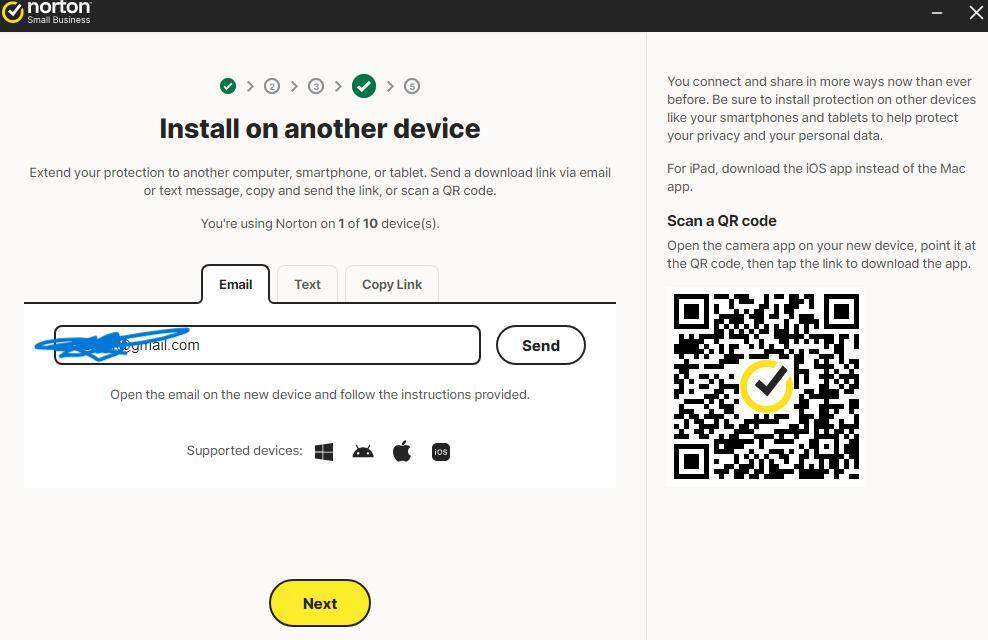Click the Apple logo icon

(x=402, y=452)
